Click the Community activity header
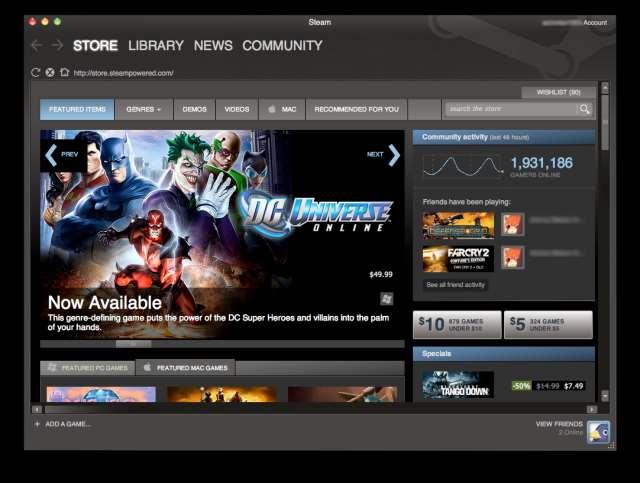Viewport: 640px width, 483px height. 504,137
